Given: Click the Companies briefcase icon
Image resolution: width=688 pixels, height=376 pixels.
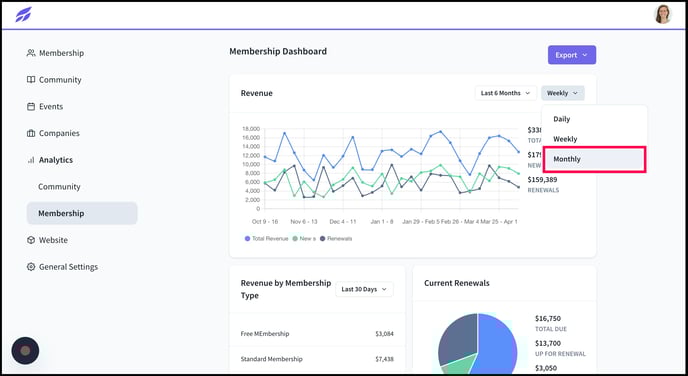Looking at the screenshot, I should point(31,133).
